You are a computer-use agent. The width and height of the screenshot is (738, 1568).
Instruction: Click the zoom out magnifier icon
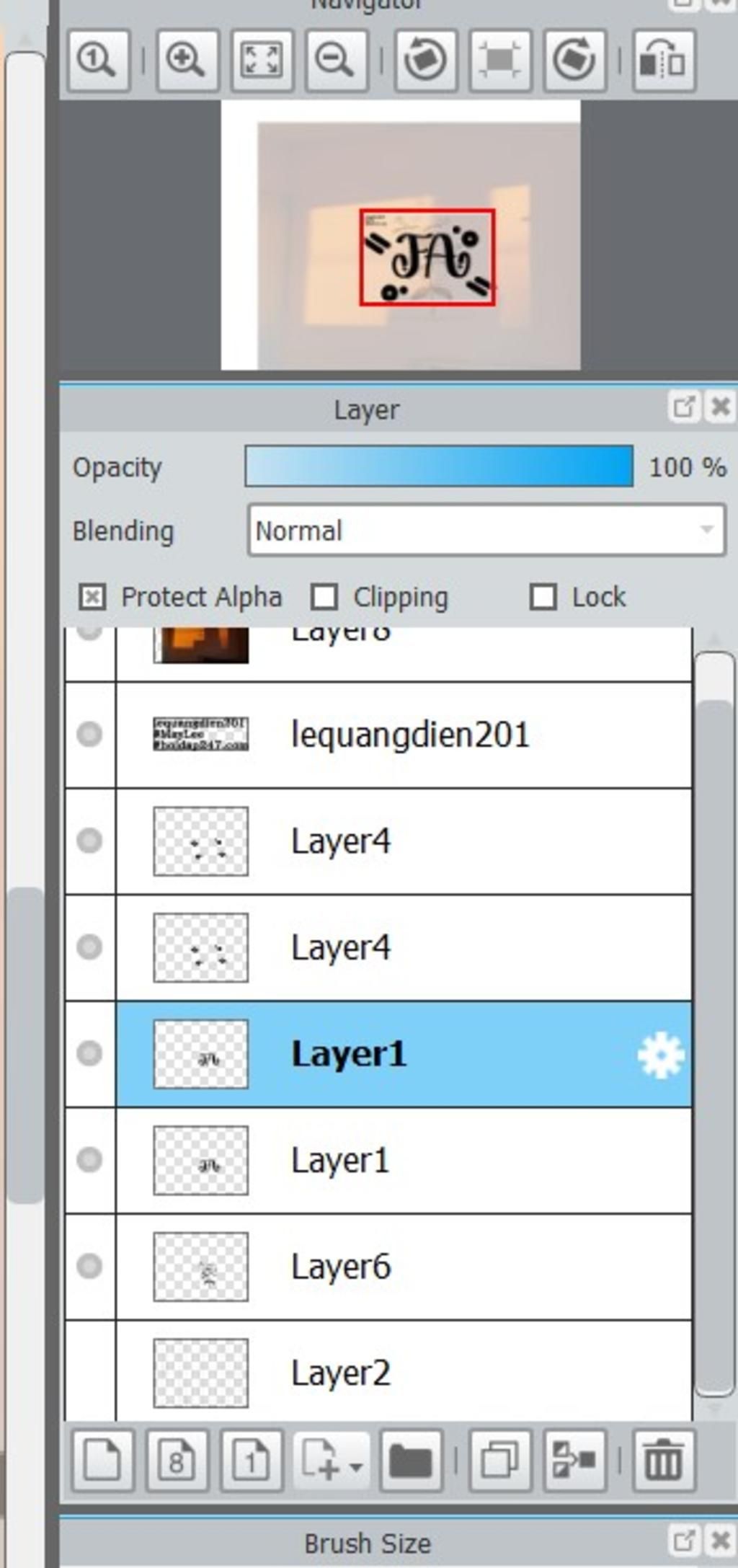point(336,61)
